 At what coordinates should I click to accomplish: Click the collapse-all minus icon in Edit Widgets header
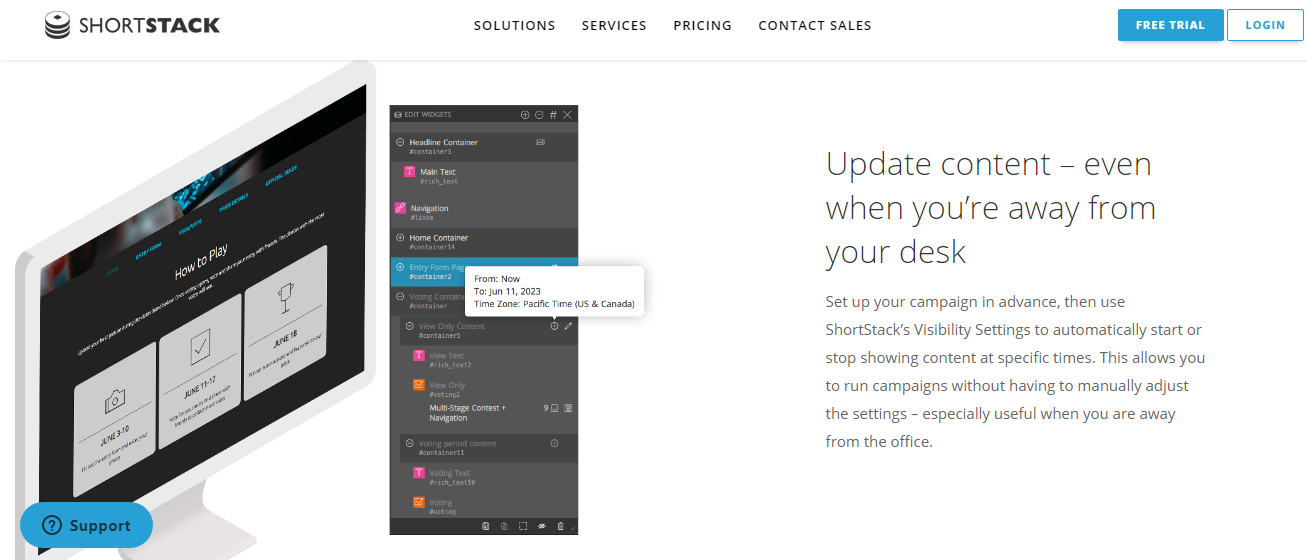(x=539, y=115)
